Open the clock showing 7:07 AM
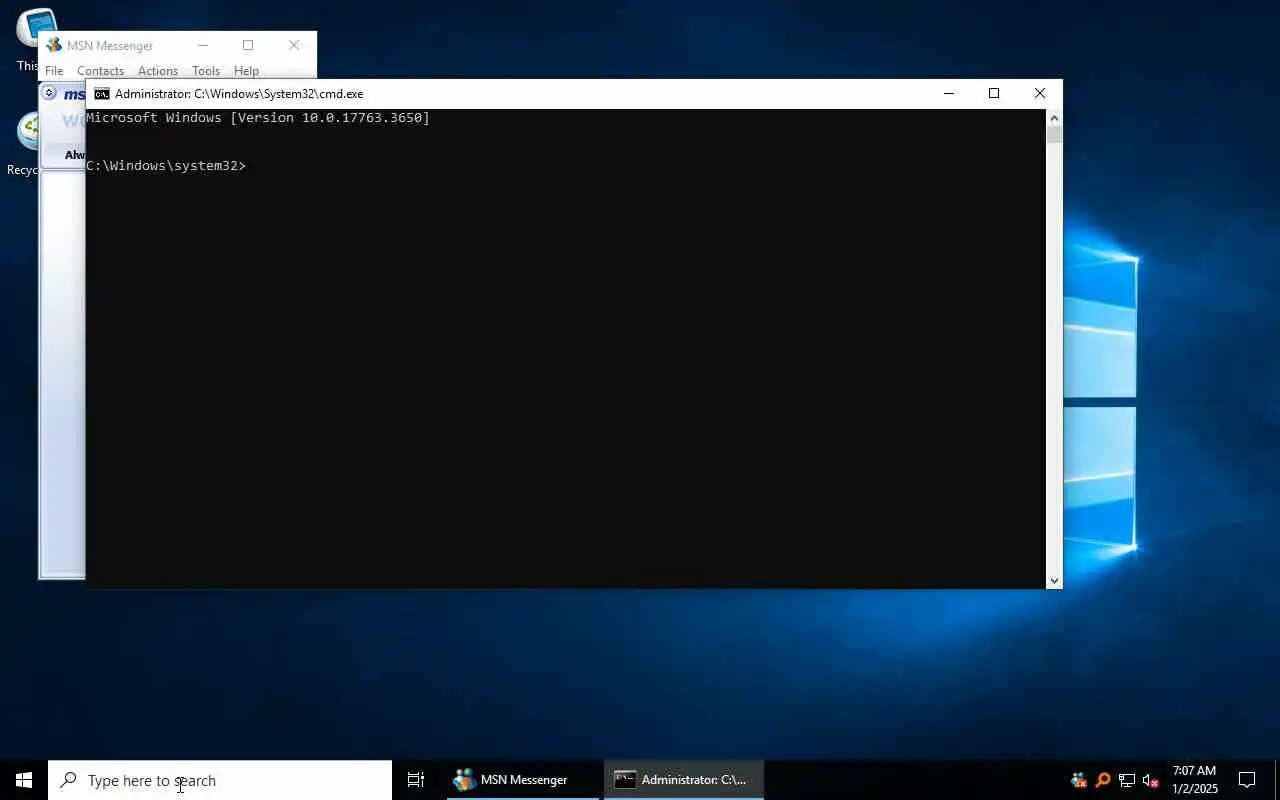This screenshot has height=800, width=1280. [x=1195, y=780]
